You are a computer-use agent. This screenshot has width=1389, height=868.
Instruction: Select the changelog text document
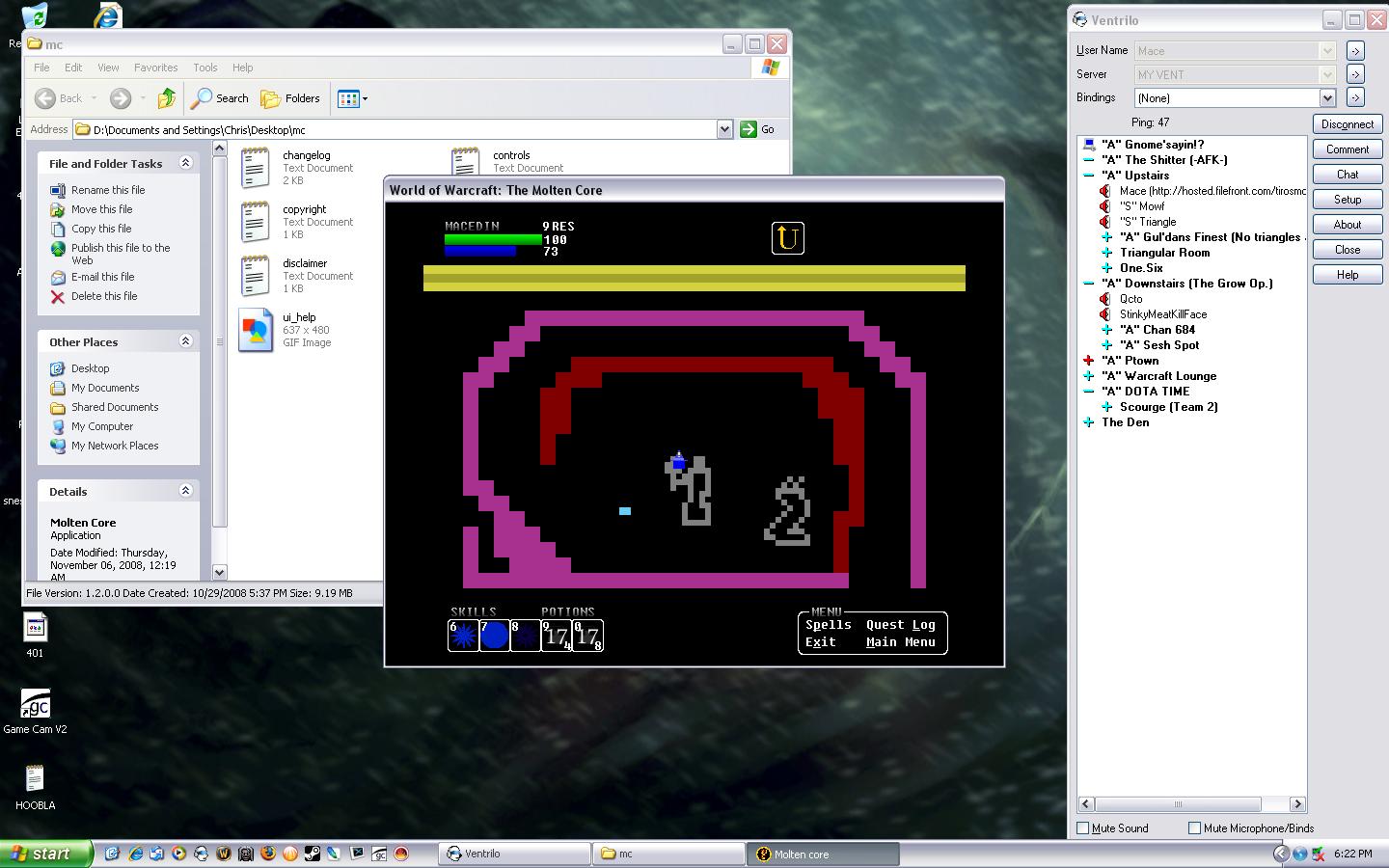pos(256,168)
